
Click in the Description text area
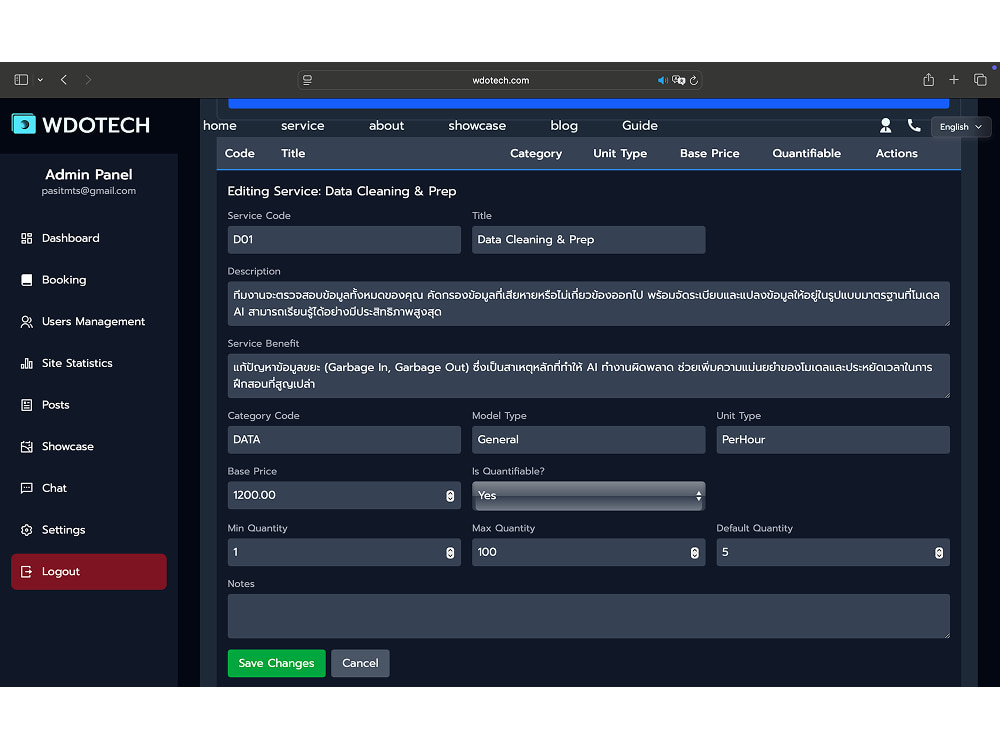pos(588,304)
